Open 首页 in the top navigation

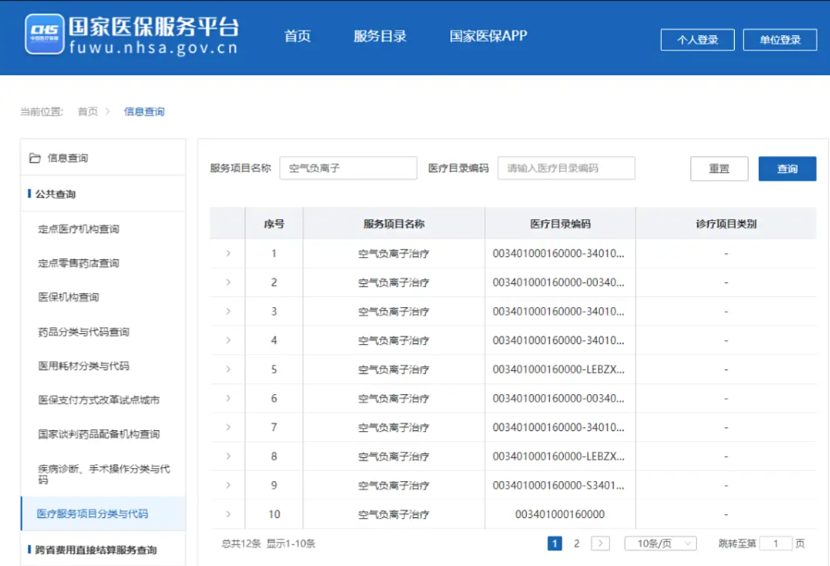[x=297, y=36]
